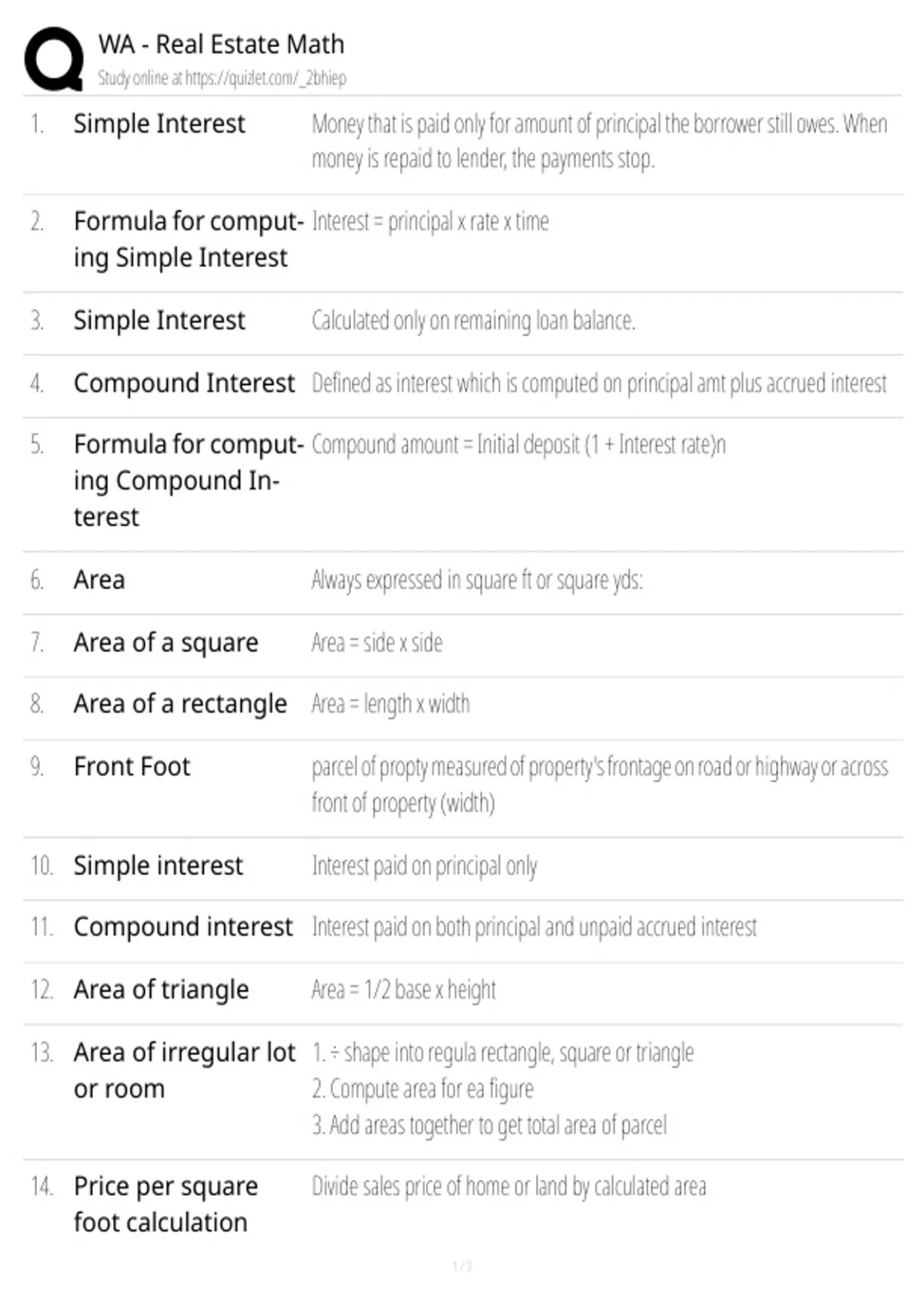This screenshot has height=1309, width=924.
Task: Click the 'Area = 1/2 base x height' definition
Action: pos(404,989)
